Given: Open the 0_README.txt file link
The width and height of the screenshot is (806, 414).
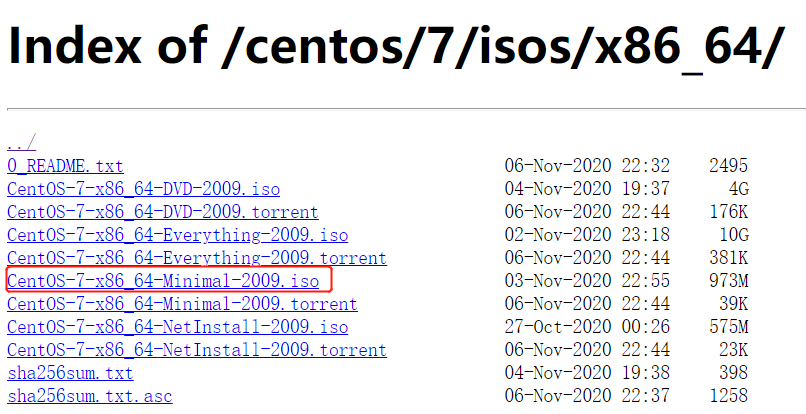Looking at the screenshot, I should click(65, 166).
